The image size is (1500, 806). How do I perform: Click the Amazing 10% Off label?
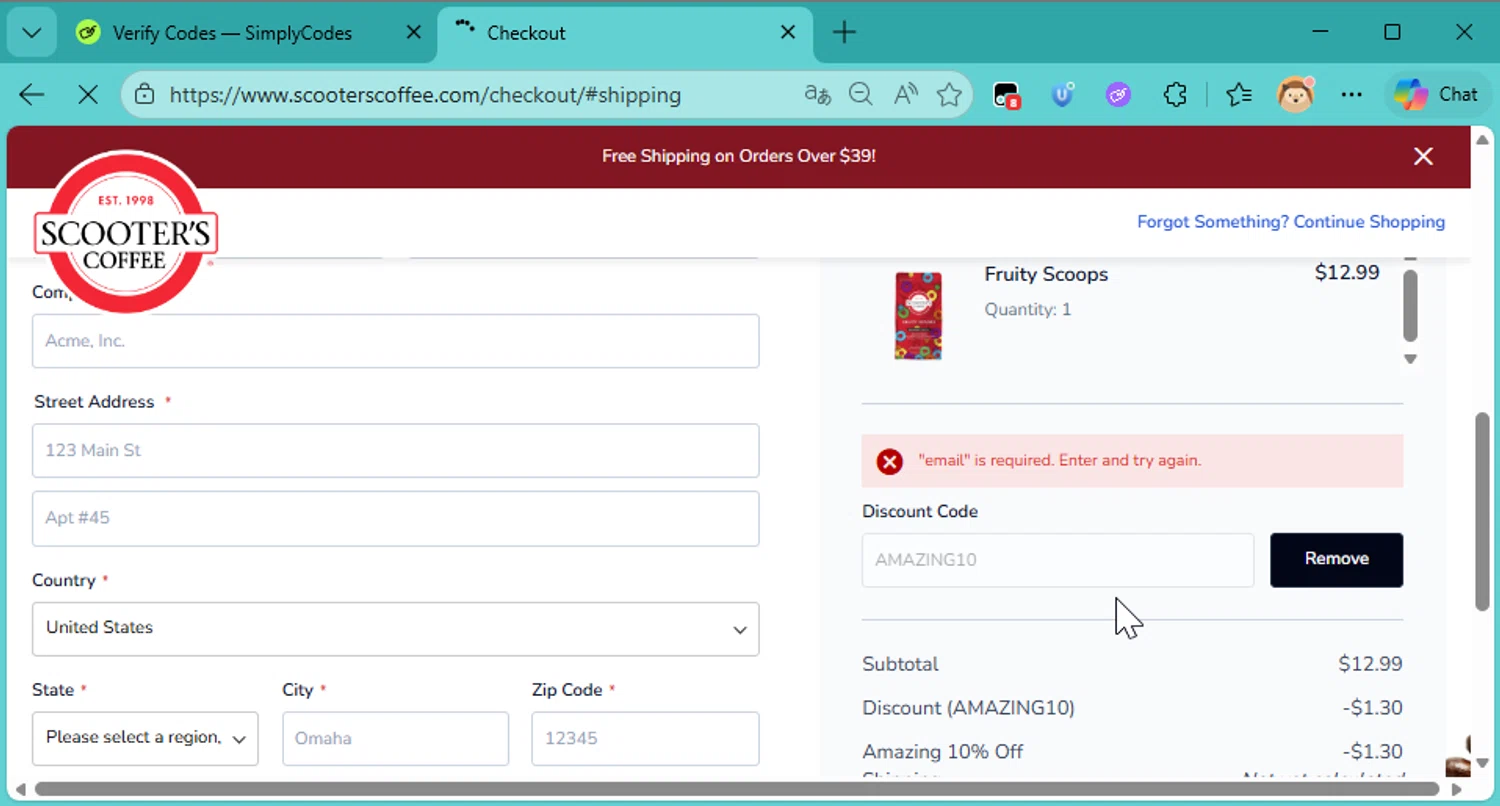coord(943,752)
